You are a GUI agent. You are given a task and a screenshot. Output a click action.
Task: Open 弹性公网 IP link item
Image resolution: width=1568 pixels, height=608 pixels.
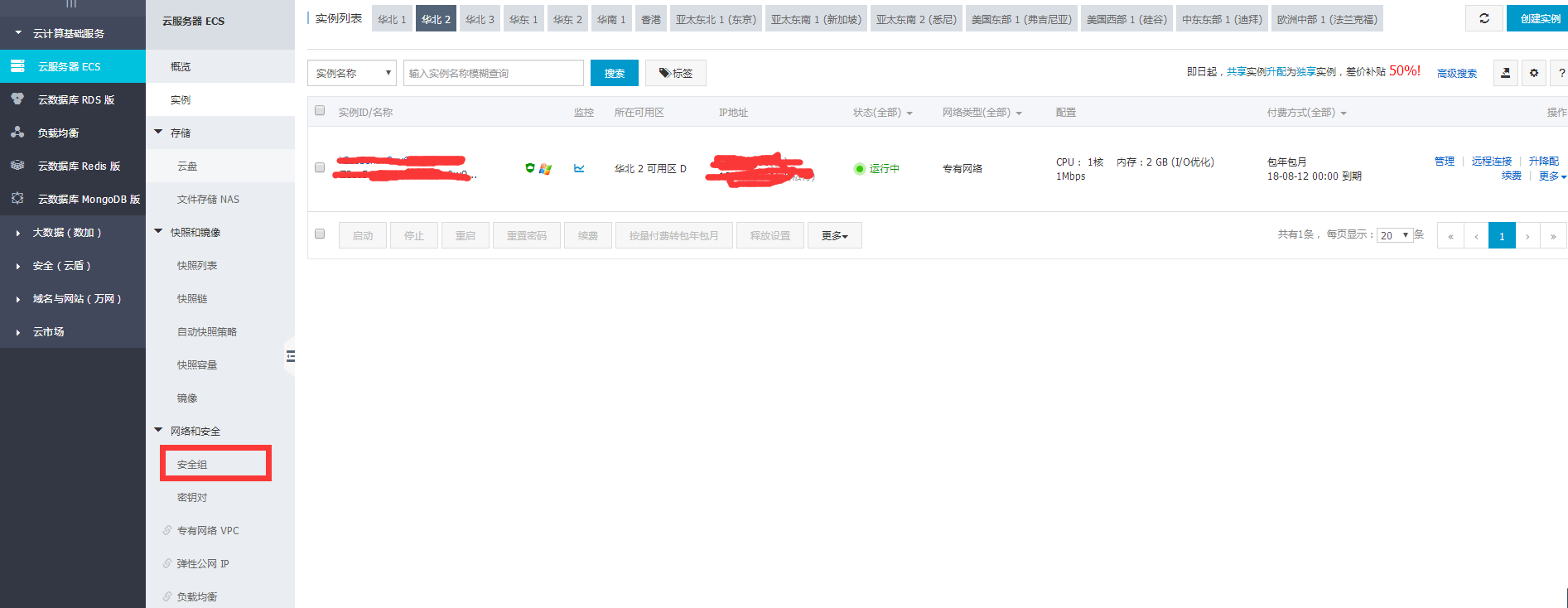coord(202,563)
